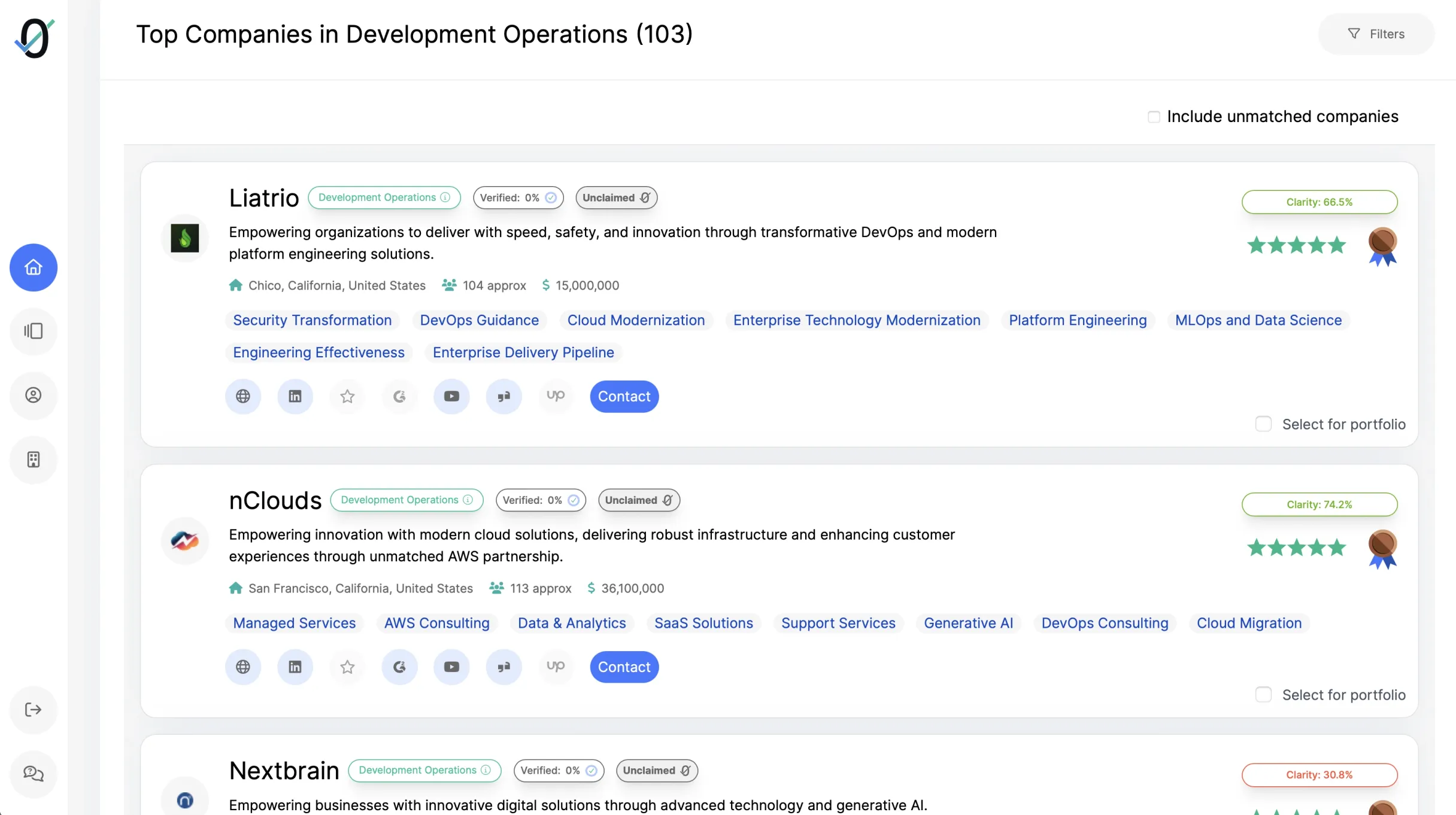Open the home page from sidebar

click(34, 267)
